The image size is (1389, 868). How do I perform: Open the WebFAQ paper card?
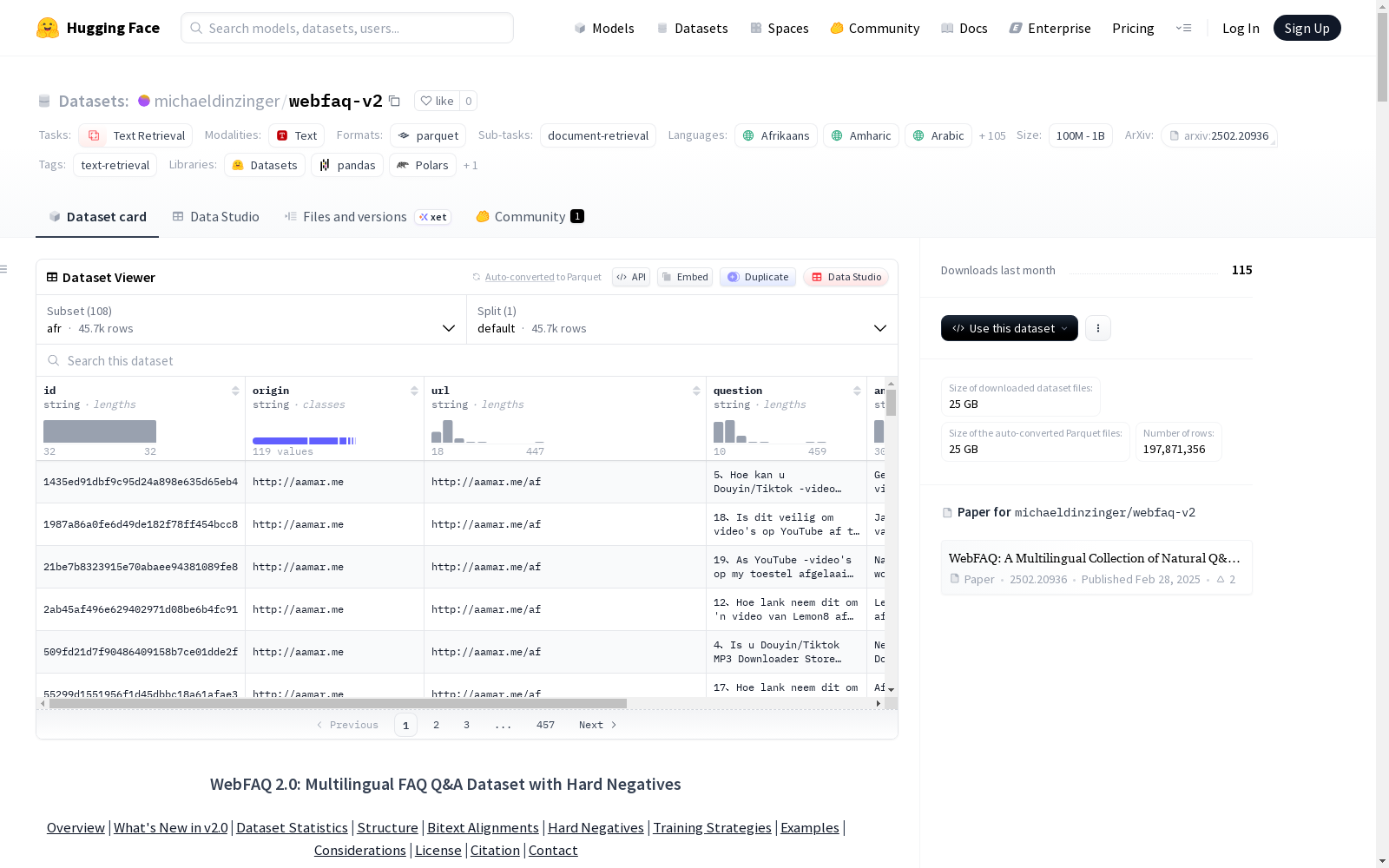(x=1096, y=568)
